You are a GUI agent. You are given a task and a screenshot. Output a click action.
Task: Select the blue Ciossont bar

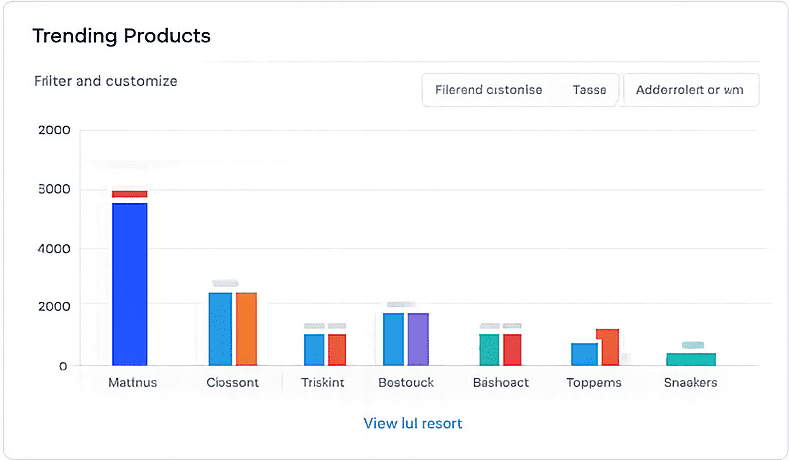pos(220,329)
